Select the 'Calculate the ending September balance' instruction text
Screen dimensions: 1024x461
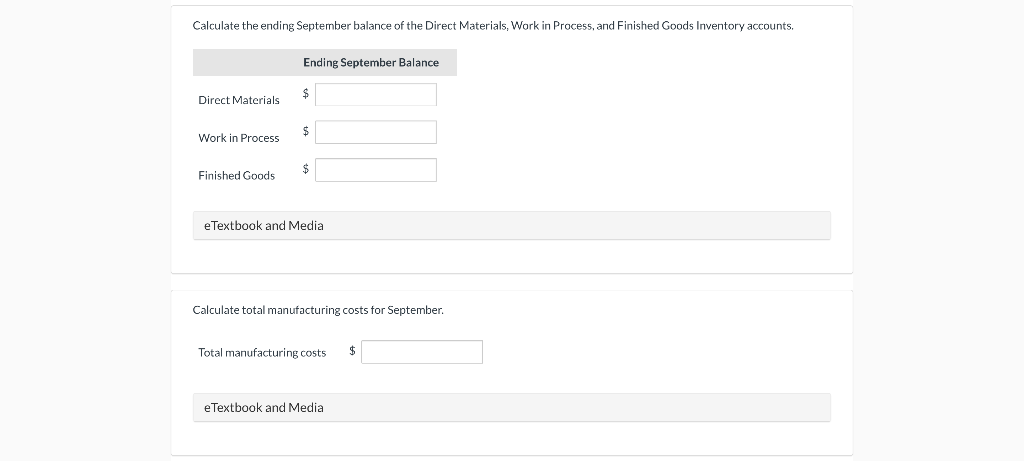493,26
